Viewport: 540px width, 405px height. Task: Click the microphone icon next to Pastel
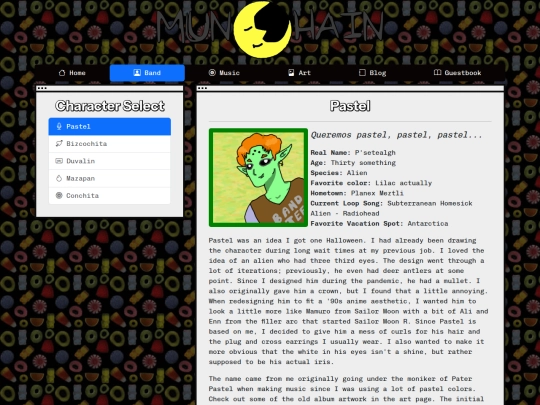[59, 126]
